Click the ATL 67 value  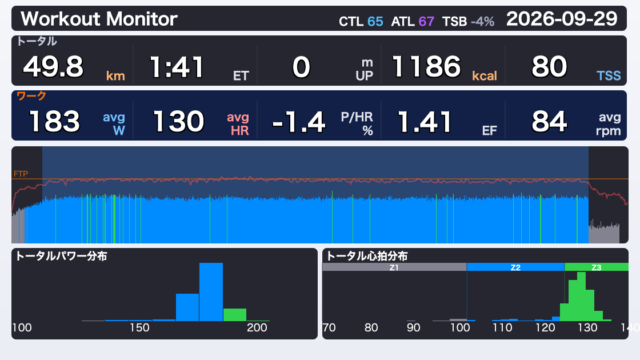click(412, 21)
